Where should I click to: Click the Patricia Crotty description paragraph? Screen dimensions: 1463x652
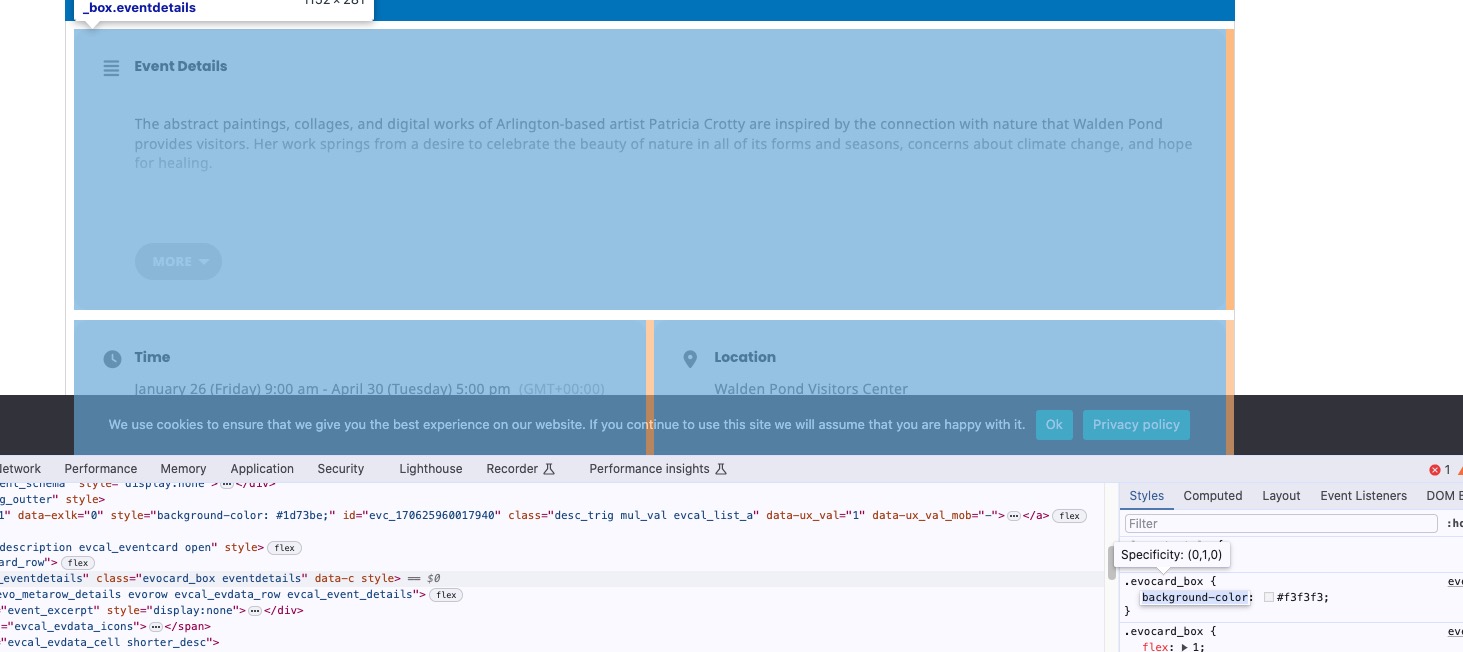pos(664,144)
